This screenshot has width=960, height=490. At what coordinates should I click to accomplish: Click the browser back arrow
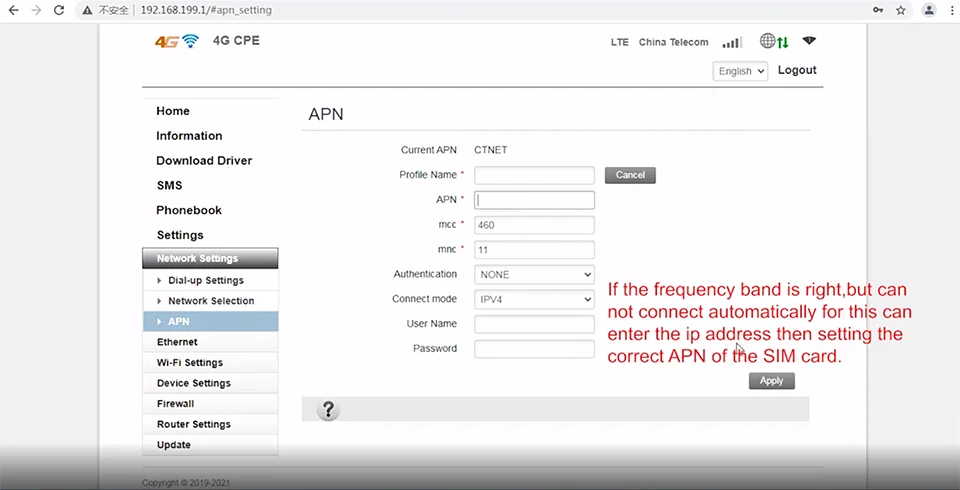click(x=12, y=10)
